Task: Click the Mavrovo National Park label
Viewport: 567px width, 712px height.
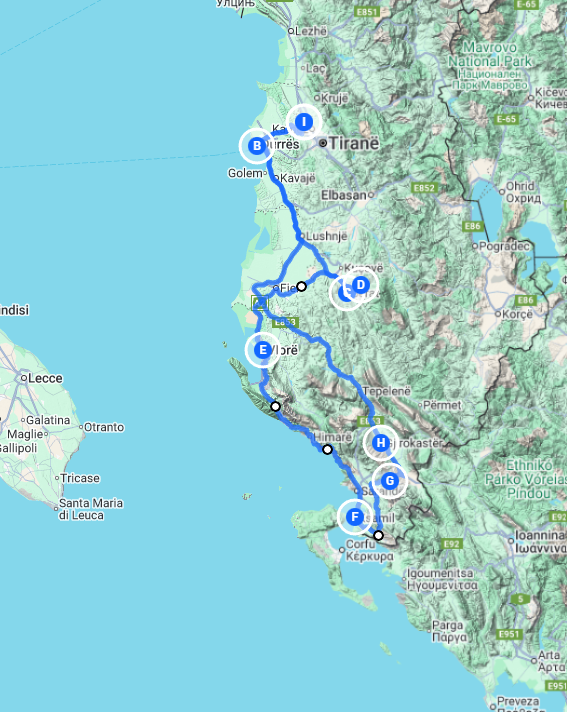Action: 490,54
